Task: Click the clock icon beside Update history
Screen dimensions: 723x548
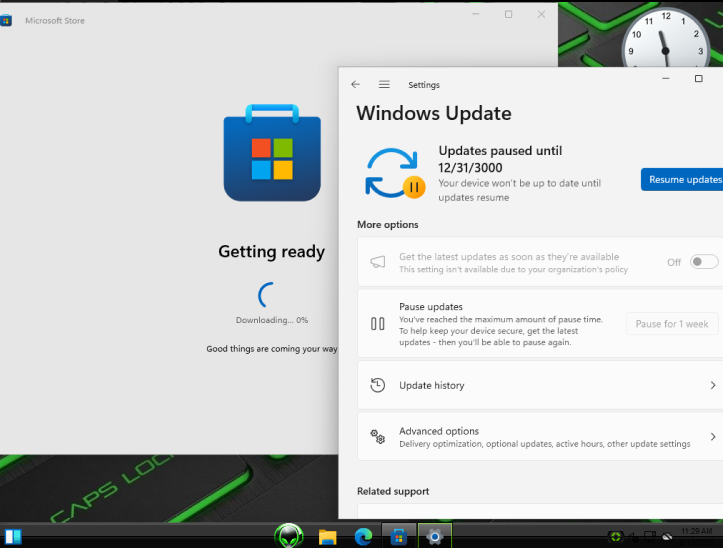Action: click(378, 385)
